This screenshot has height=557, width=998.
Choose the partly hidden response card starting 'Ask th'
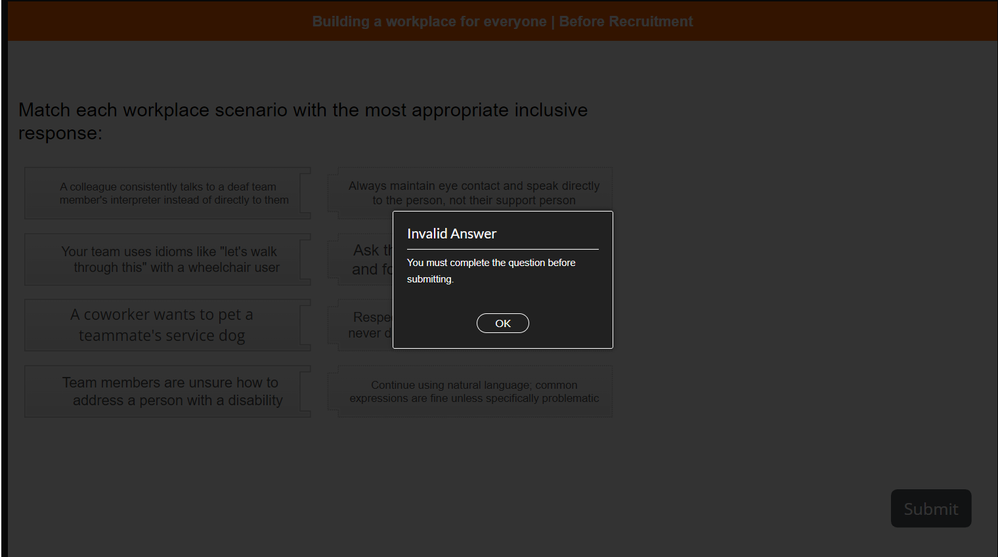click(x=360, y=260)
